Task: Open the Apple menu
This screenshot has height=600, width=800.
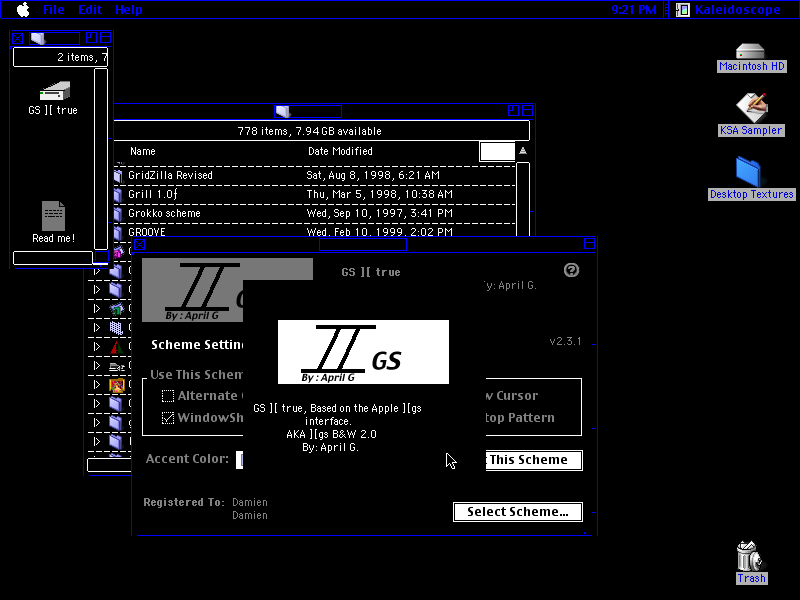Action: [x=23, y=10]
